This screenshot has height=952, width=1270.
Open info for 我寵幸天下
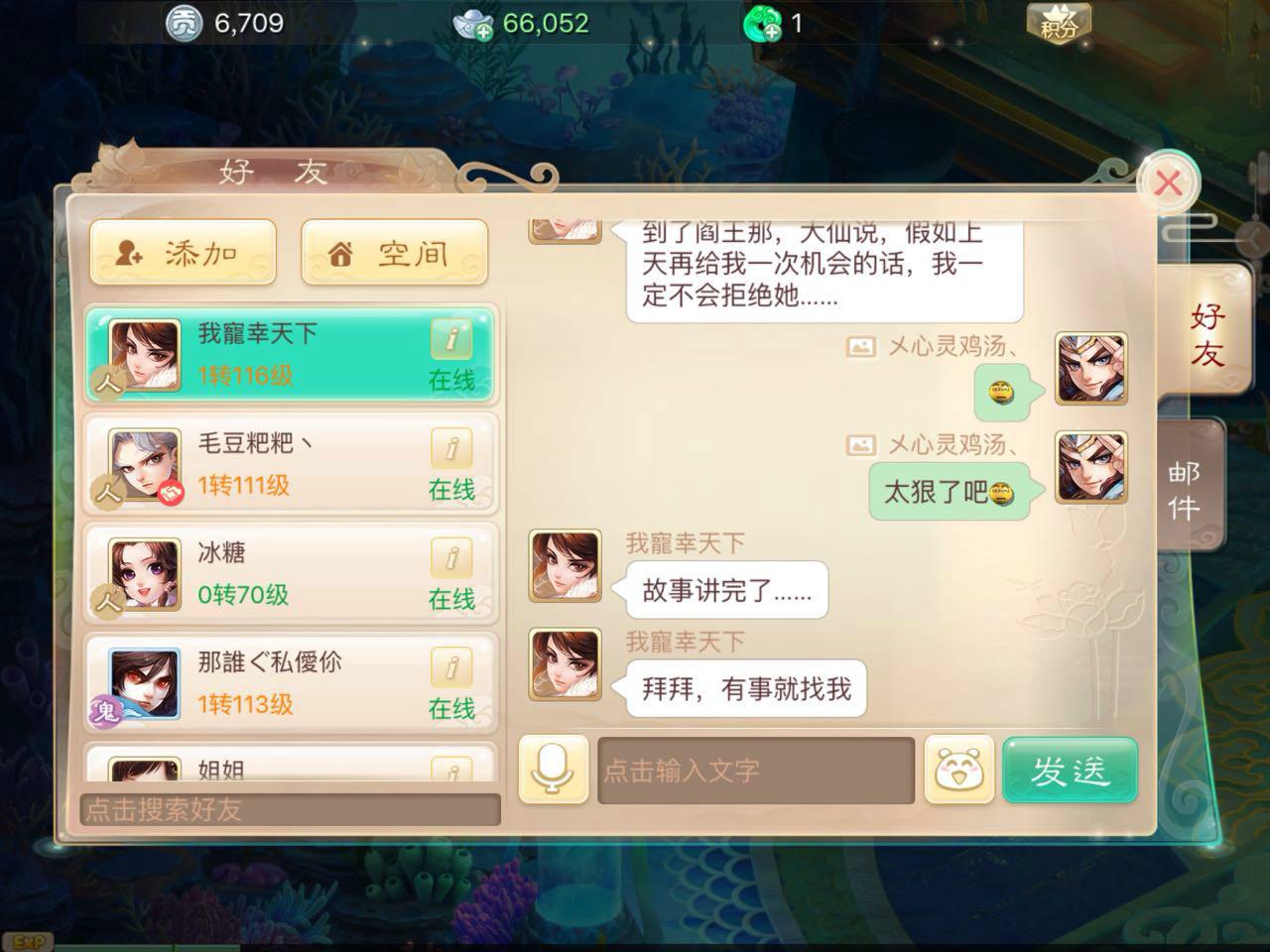point(451,339)
